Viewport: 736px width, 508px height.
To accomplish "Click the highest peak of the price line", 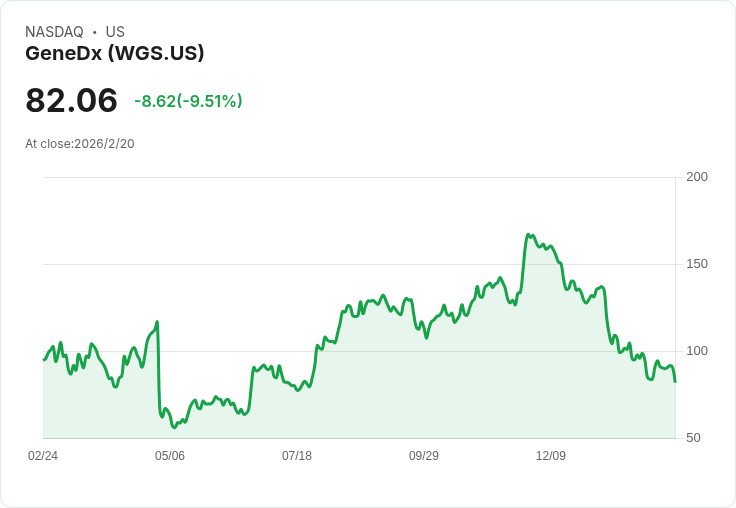I will coord(527,235).
